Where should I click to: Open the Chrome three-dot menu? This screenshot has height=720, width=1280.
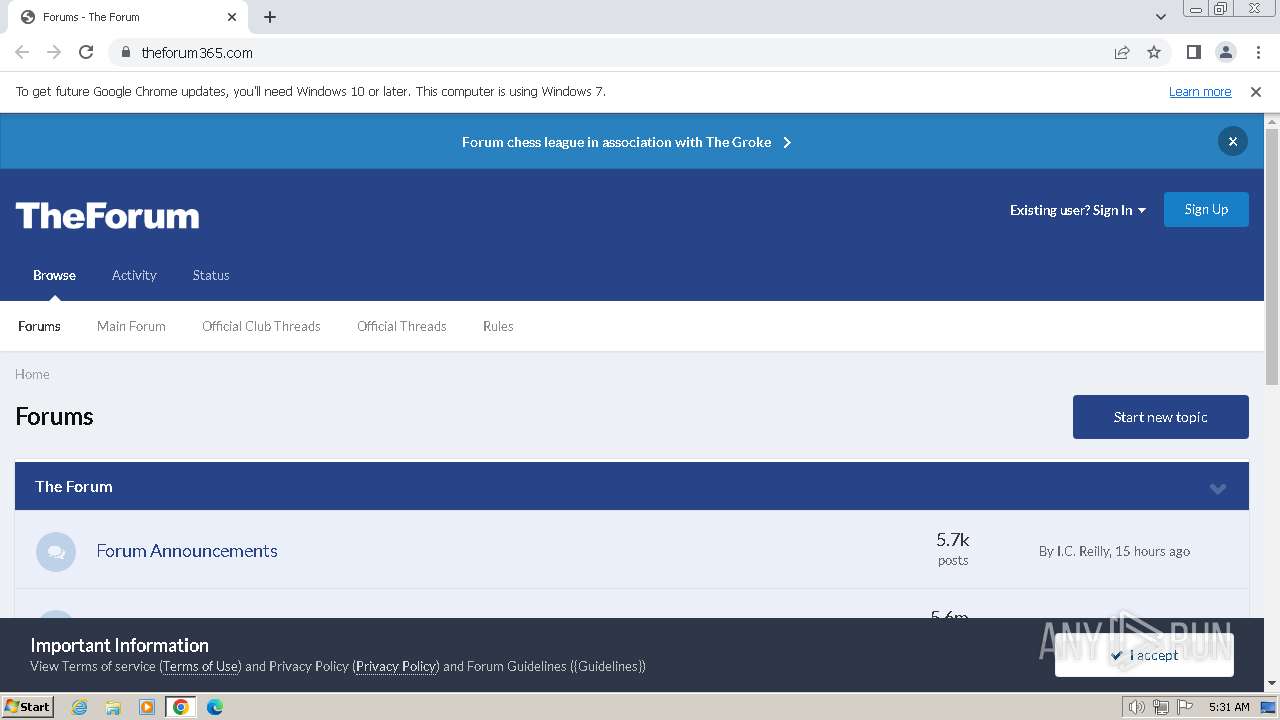(1258, 52)
